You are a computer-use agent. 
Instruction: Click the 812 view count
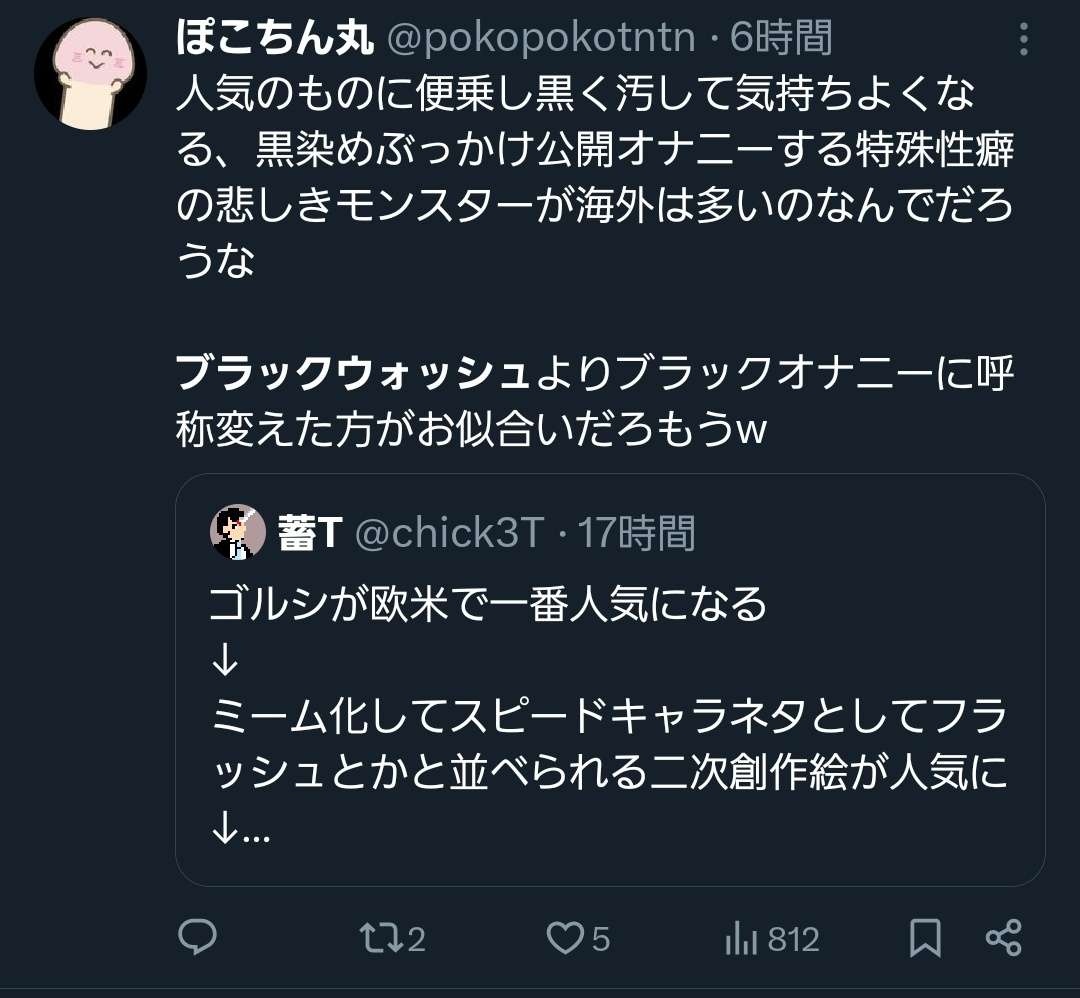point(793,939)
